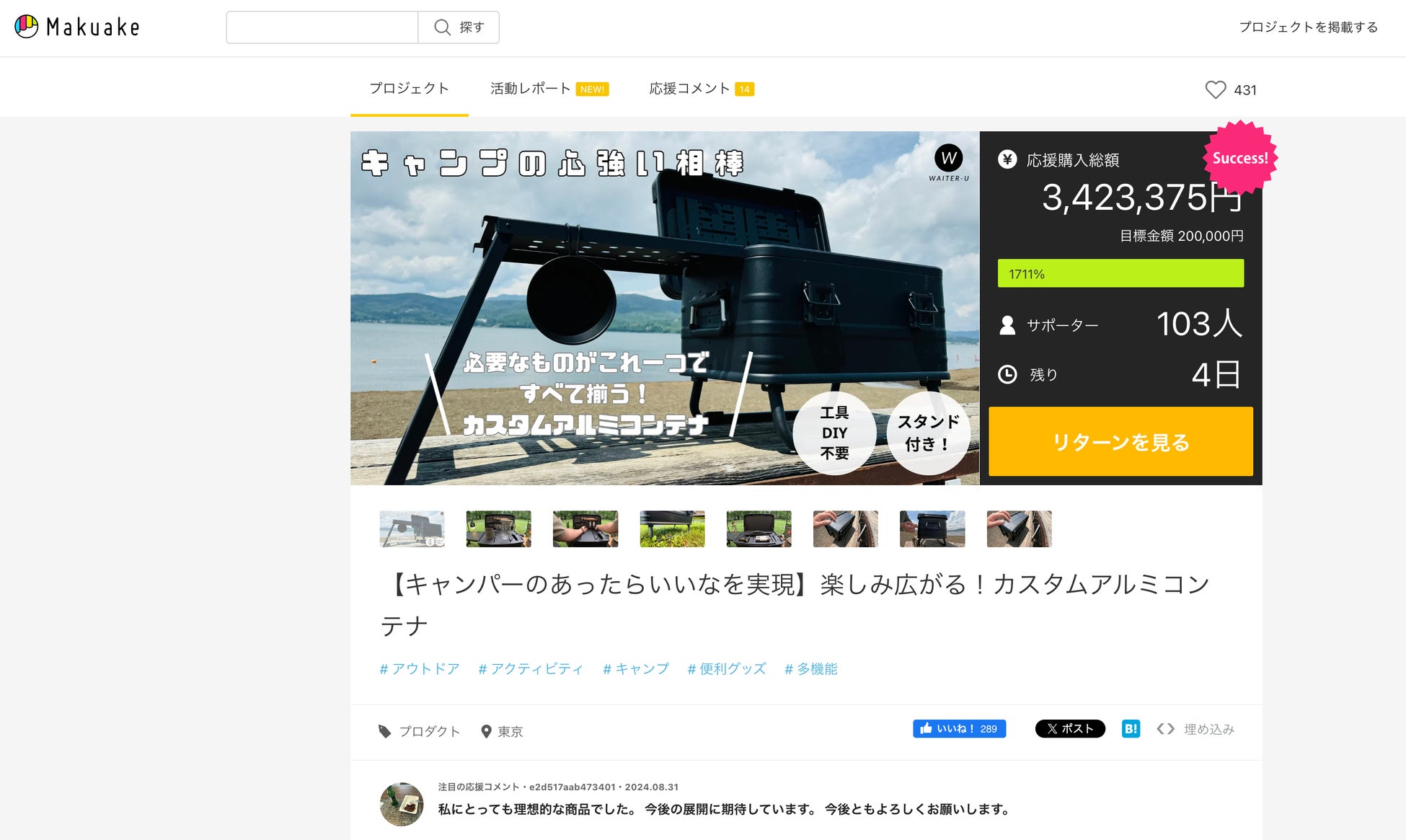1406x840 pixels.
Task: Toggle the heart favorite icon
Action: coord(1215,89)
